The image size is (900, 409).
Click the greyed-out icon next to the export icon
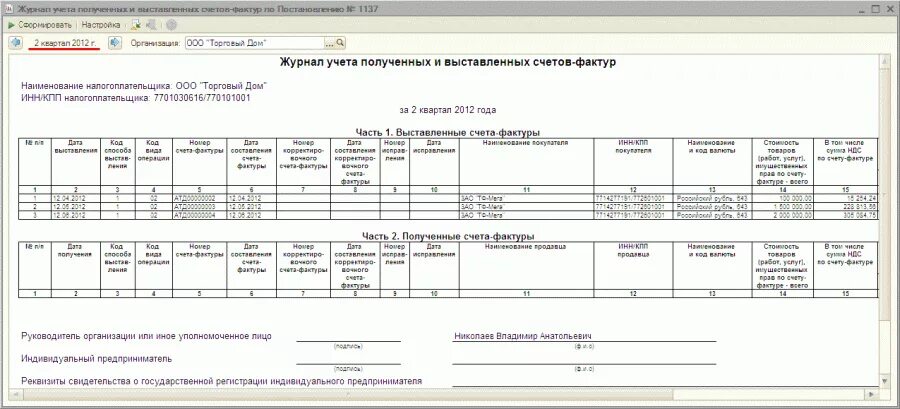151,25
